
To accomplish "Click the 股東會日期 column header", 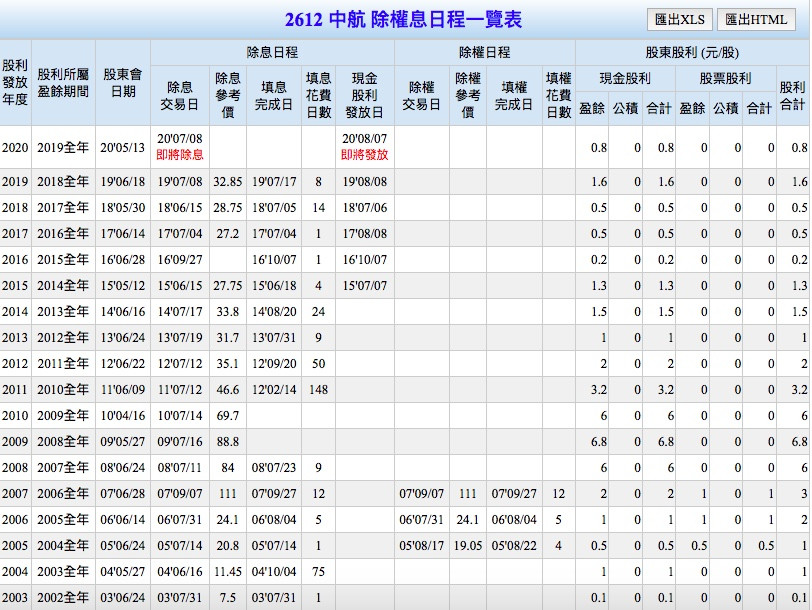I will click(123, 82).
